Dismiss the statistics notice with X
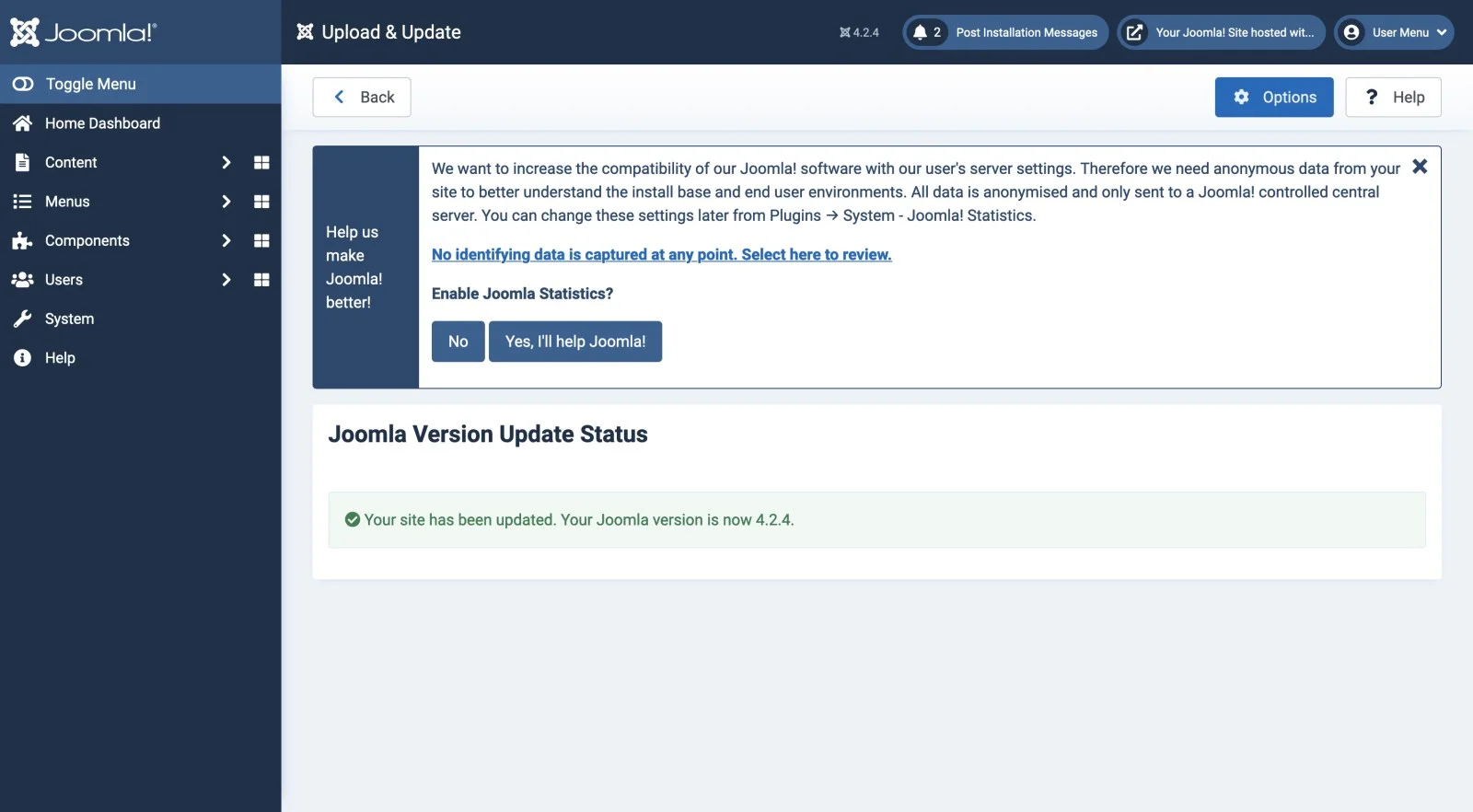The image size is (1473, 812). point(1420,167)
